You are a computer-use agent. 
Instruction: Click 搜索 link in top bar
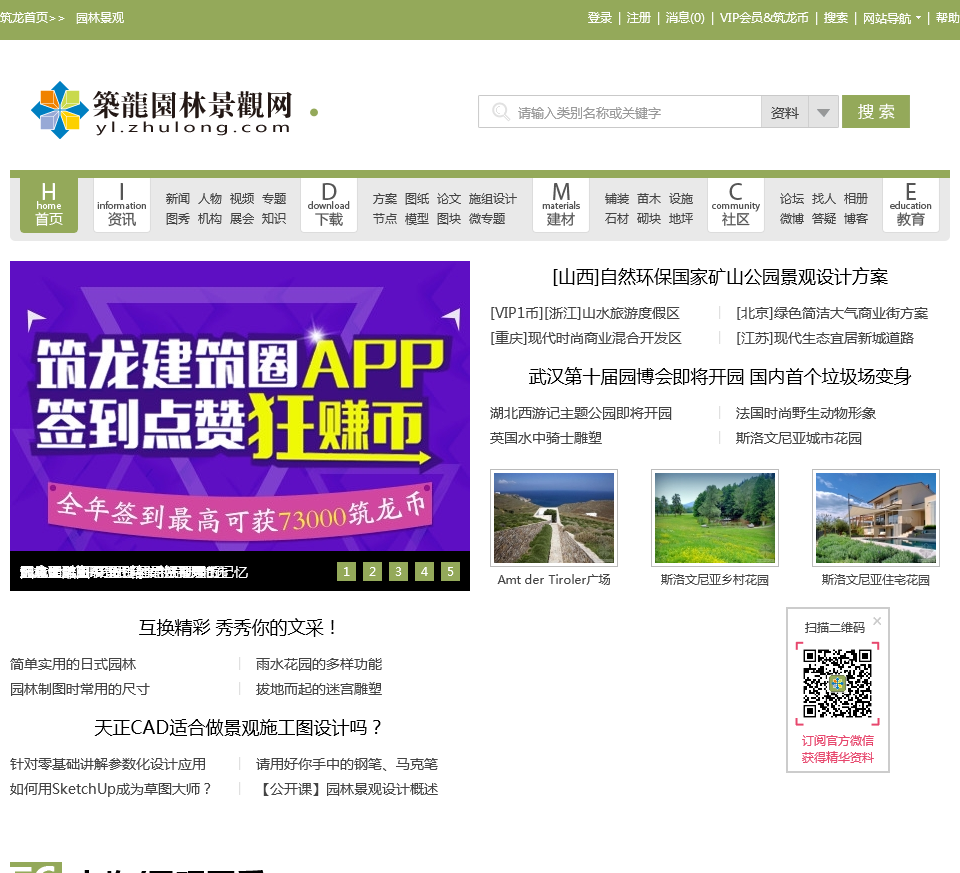[836, 18]
